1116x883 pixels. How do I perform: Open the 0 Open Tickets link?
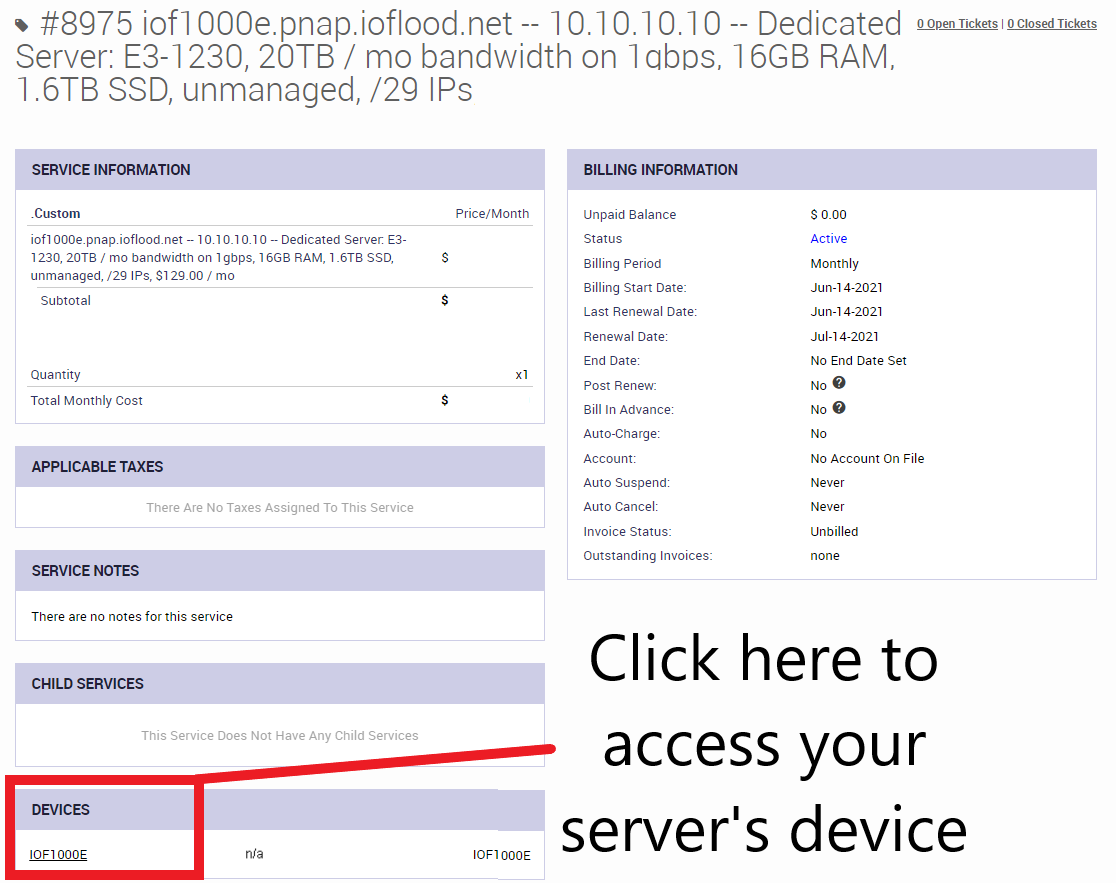956,23
